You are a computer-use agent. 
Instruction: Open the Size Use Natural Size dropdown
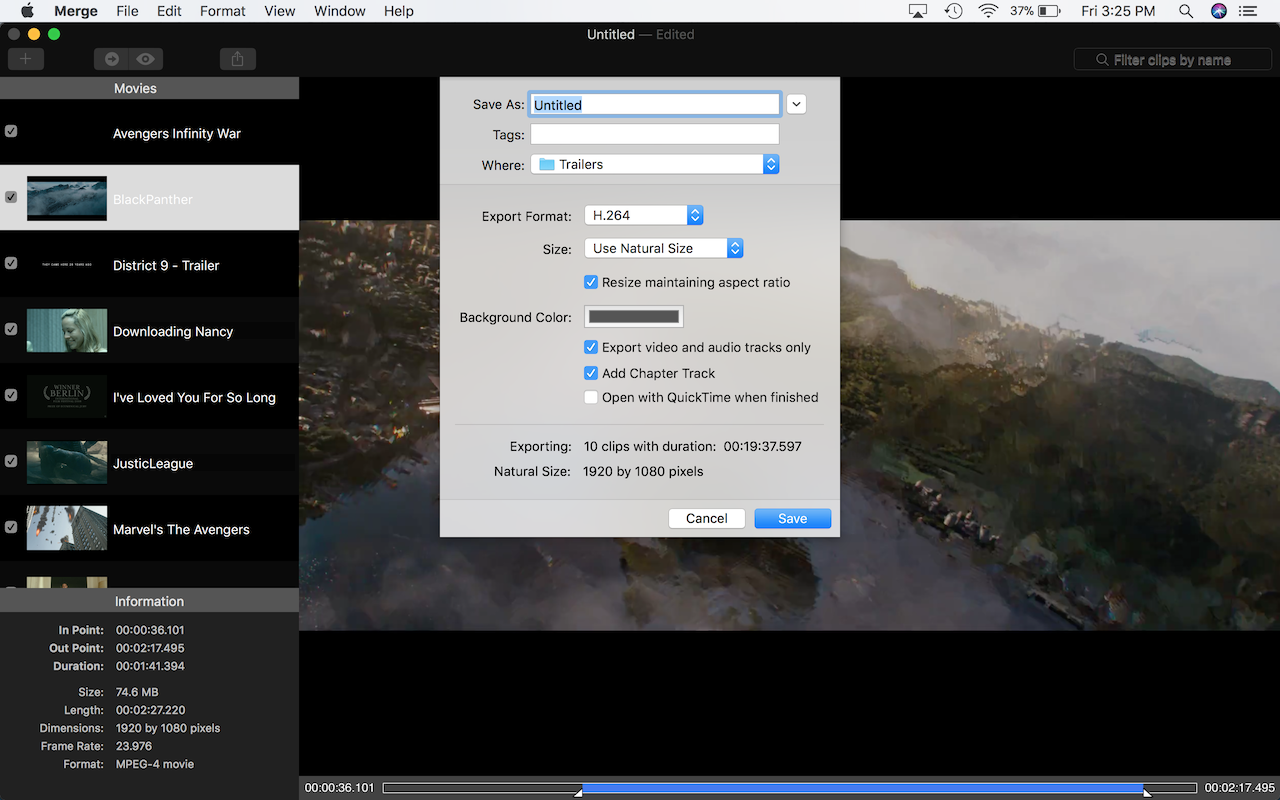[x=664, y=248]
